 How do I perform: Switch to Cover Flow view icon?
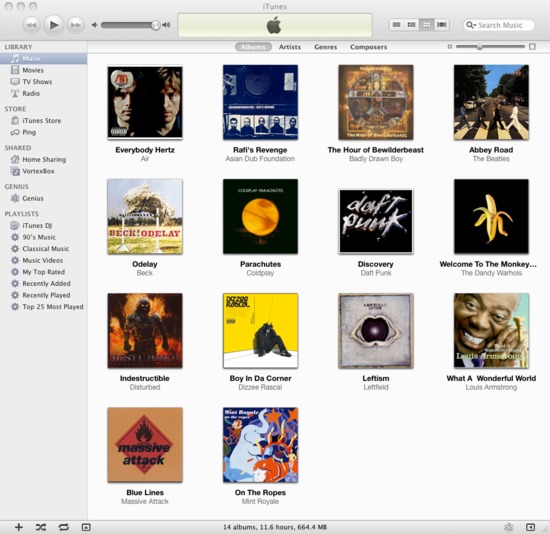[x=442, y=25]
